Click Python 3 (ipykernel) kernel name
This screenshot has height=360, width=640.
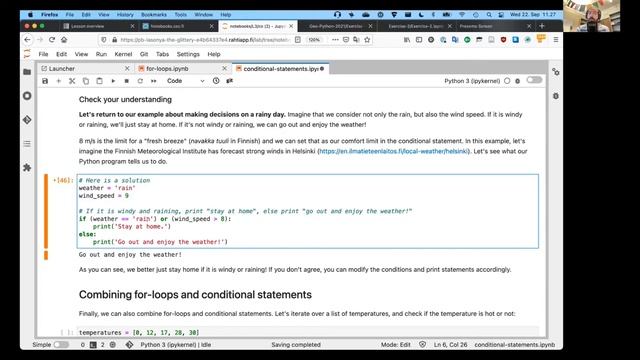click(472, 81)
